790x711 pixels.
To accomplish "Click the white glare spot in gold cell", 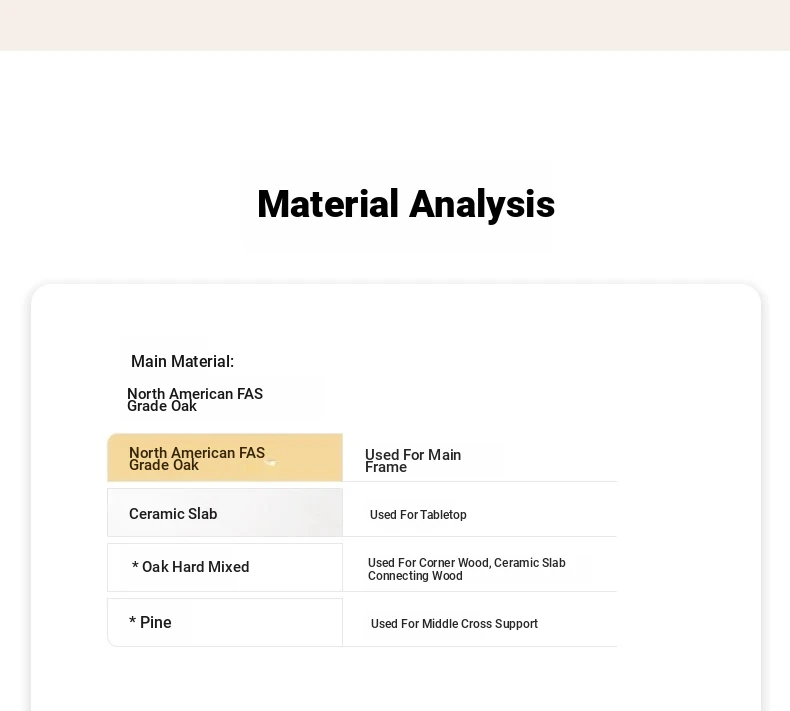I will tap(271, 462).
